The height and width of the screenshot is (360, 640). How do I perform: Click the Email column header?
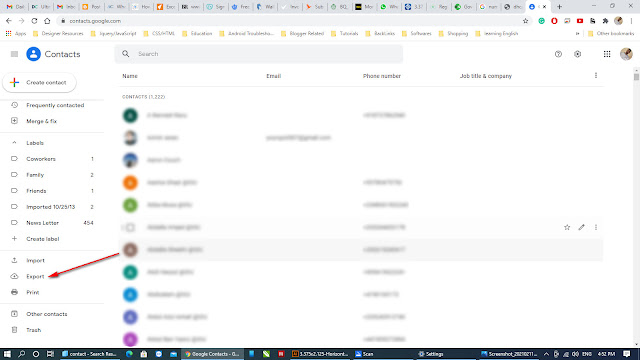[x=273, y=76]
